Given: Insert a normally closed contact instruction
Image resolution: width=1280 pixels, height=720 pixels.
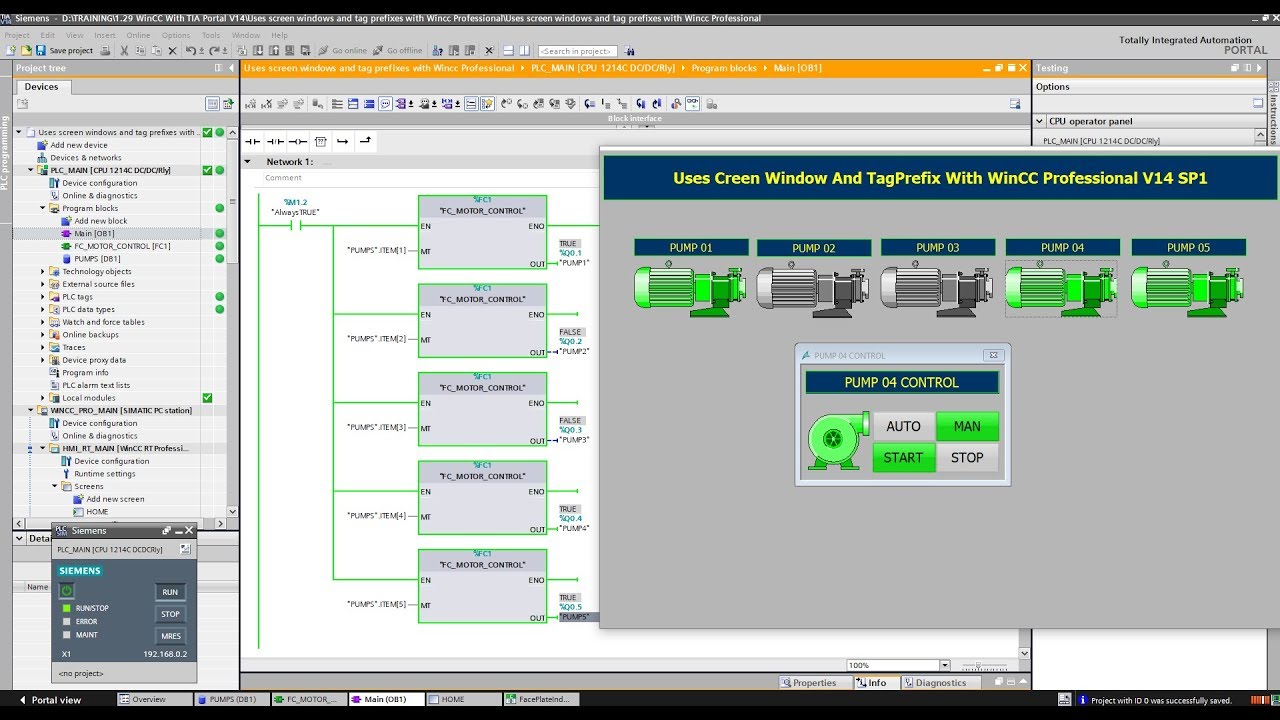Looking at the screenshot, I should pos(275,141).
